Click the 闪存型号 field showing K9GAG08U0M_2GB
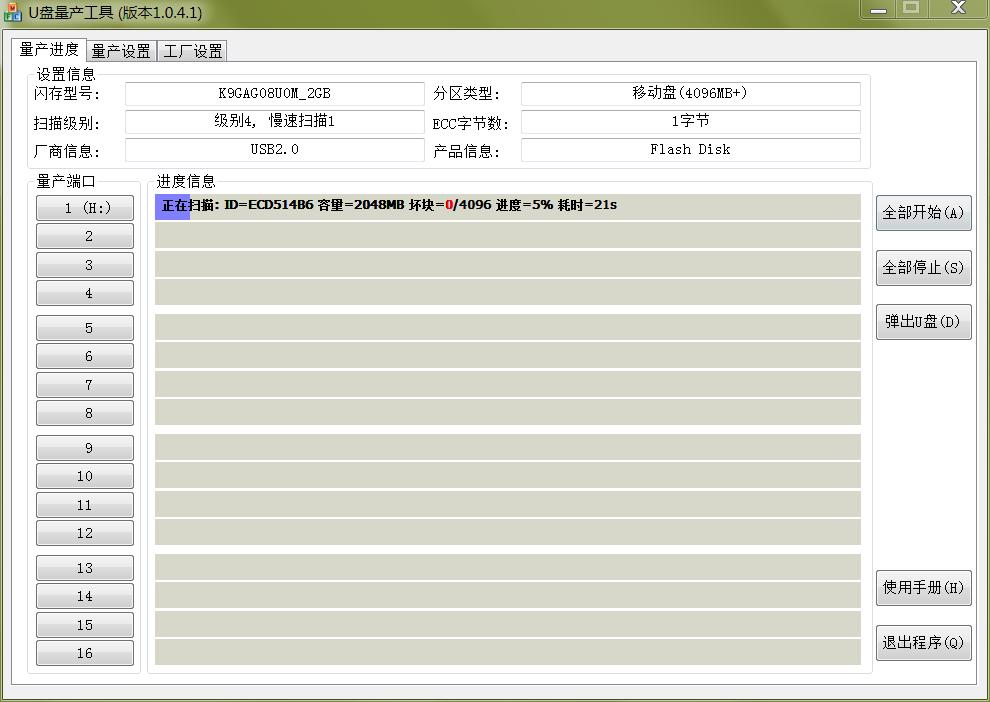Viewport: 990px width, 702px height. click(x=273, y=94)
